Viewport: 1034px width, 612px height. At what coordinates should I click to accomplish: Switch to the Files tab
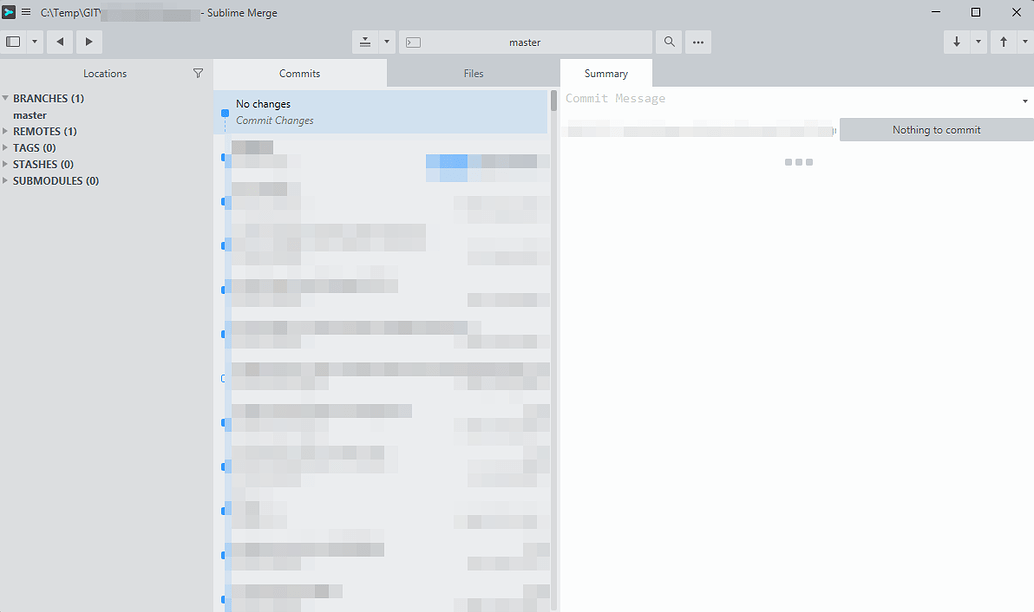coord(473,73)
